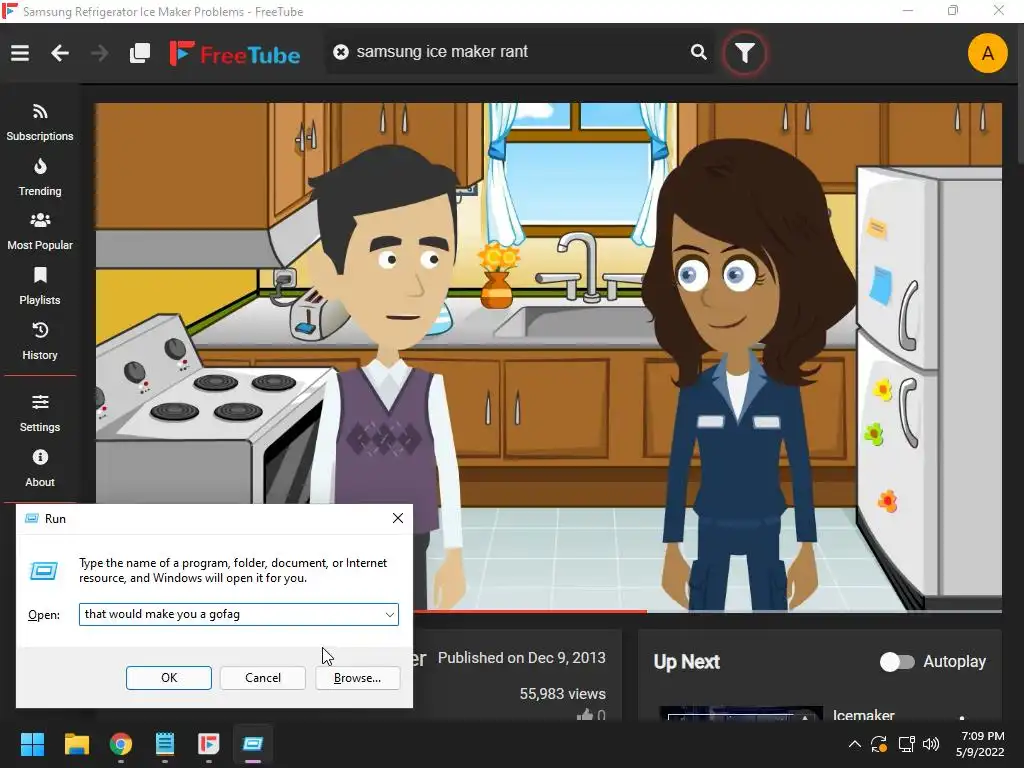Click Cancel in the Run dialog

(263, 678)
